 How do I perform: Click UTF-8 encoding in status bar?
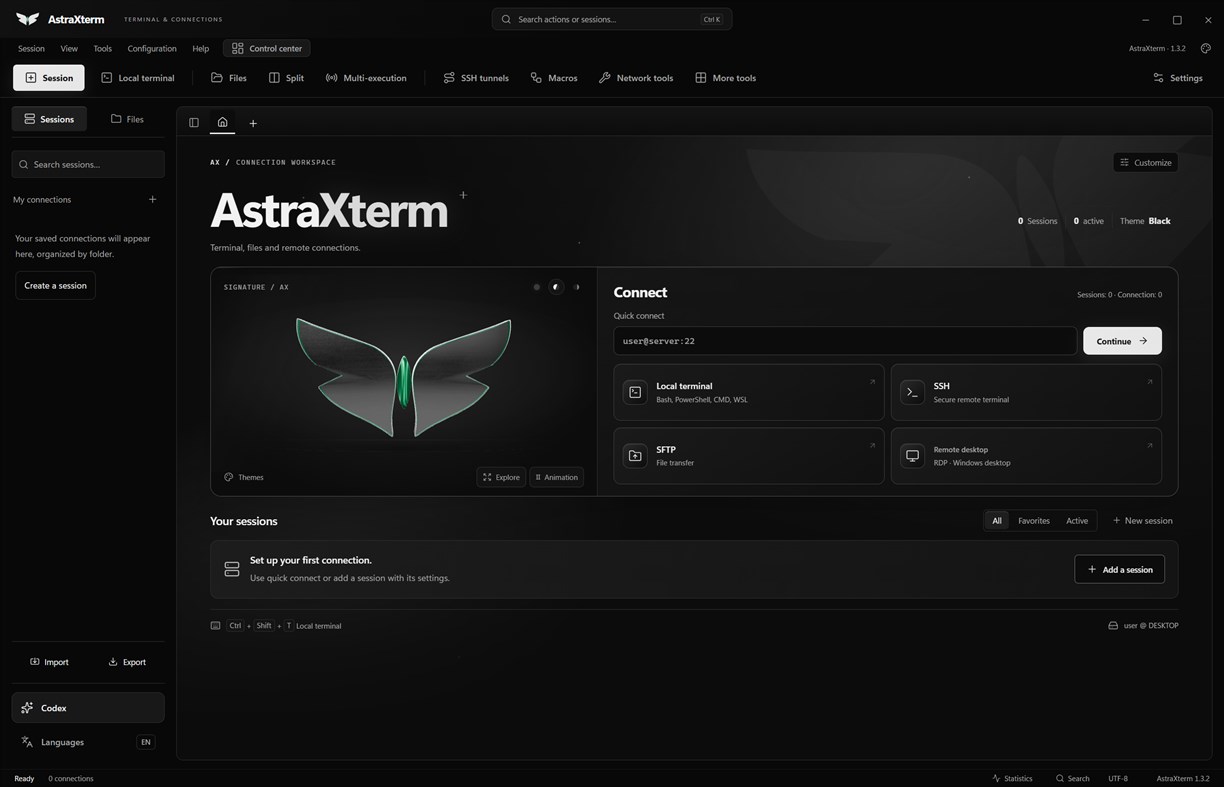point(1118,778)
